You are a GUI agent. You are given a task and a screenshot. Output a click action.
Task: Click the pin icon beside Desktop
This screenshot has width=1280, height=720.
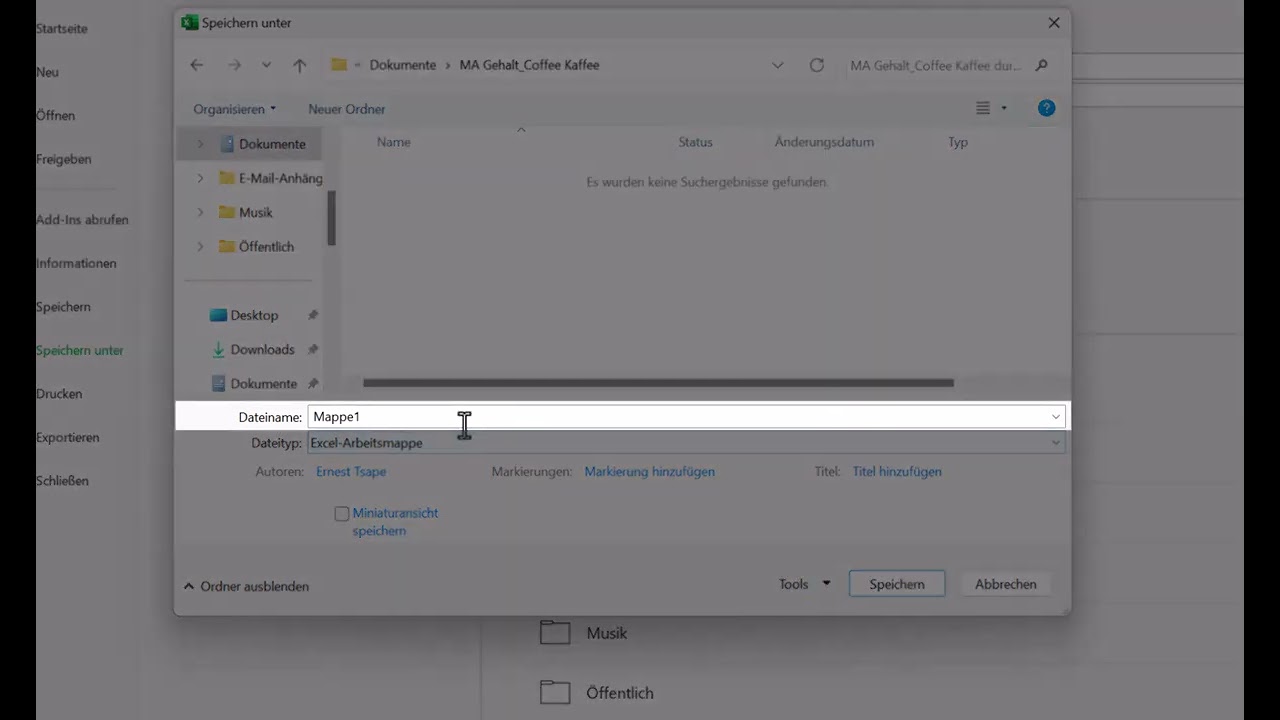pyautogui.click(x=313, y=315)
